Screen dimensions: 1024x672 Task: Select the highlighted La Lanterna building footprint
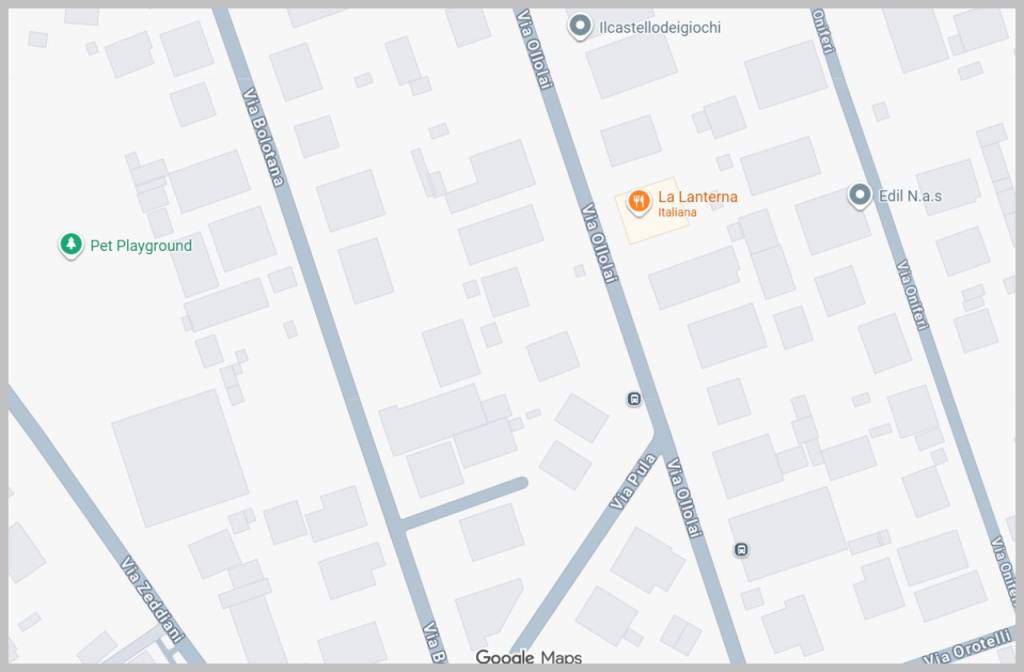653,210
